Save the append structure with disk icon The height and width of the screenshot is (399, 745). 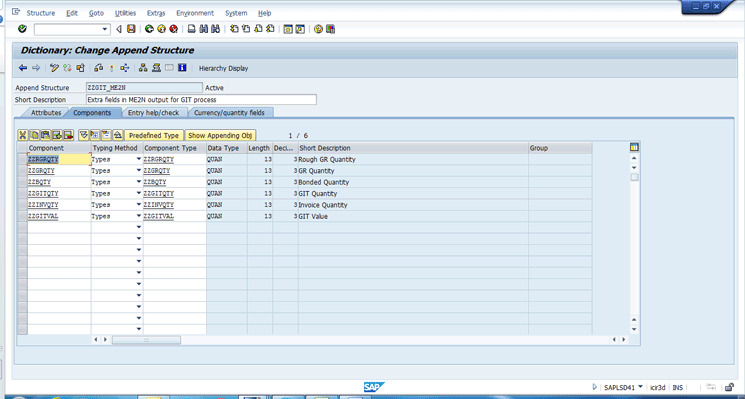(x=131, y=29)
